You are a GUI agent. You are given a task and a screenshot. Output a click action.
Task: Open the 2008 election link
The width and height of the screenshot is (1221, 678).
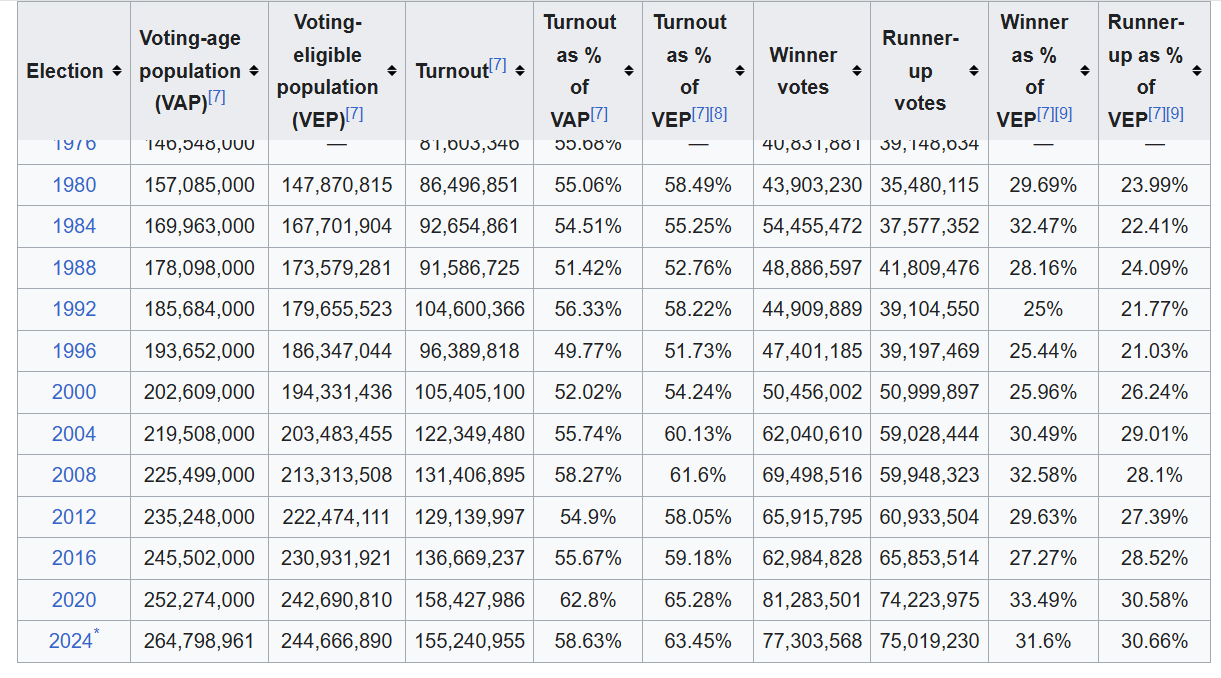click(x=74, y=475)
